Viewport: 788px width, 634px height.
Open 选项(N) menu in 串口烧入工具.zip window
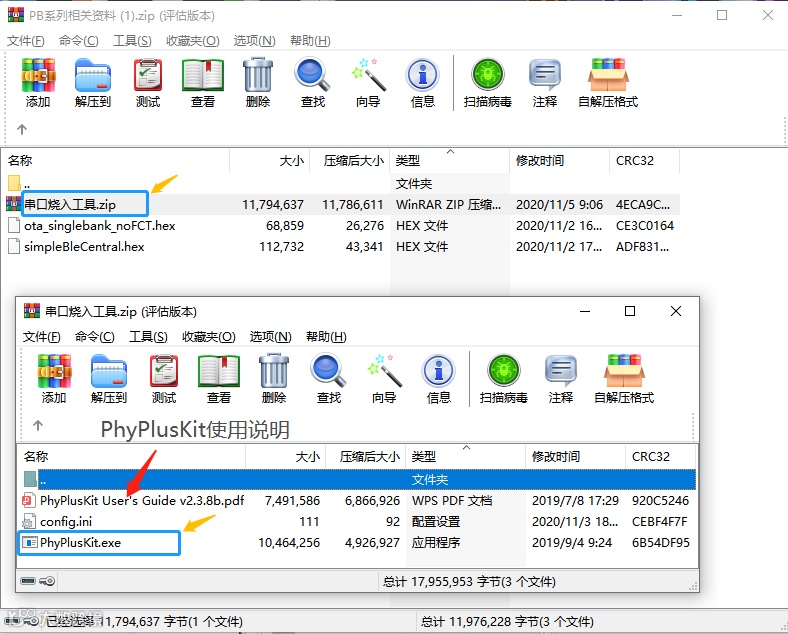pos(270,337)
